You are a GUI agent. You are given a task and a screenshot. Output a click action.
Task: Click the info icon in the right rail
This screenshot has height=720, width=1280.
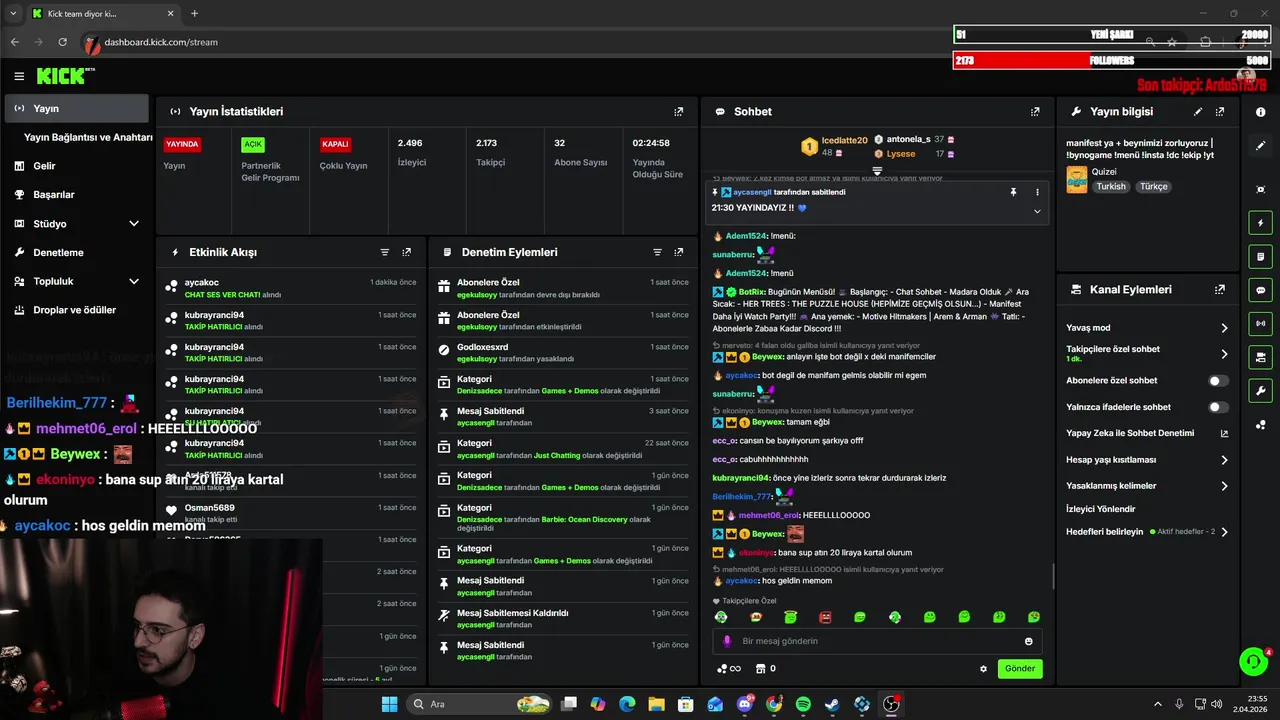click(1261, 112)
